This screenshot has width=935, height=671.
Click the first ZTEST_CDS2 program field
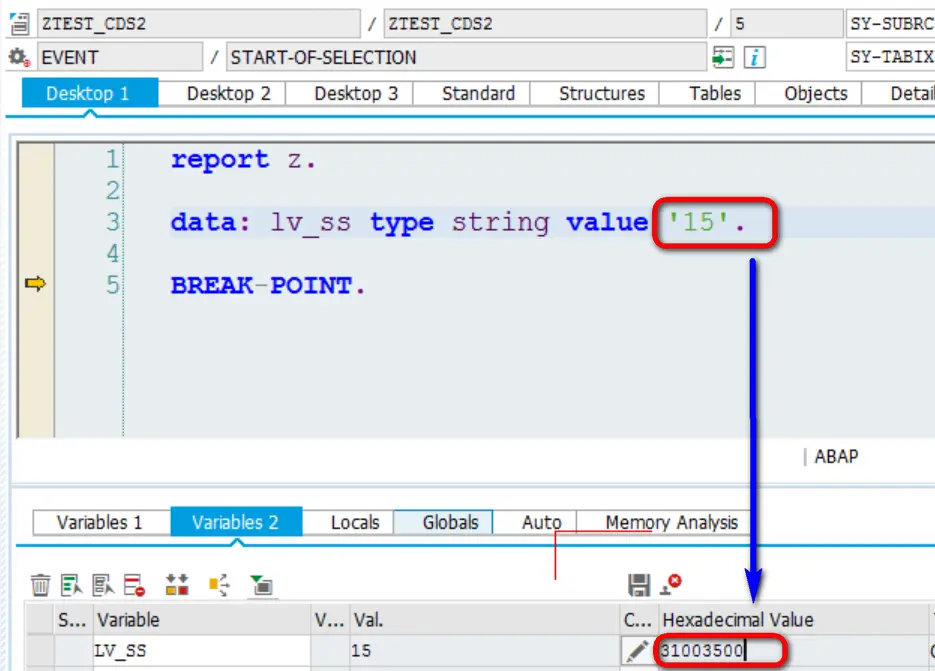coord(199,24)
